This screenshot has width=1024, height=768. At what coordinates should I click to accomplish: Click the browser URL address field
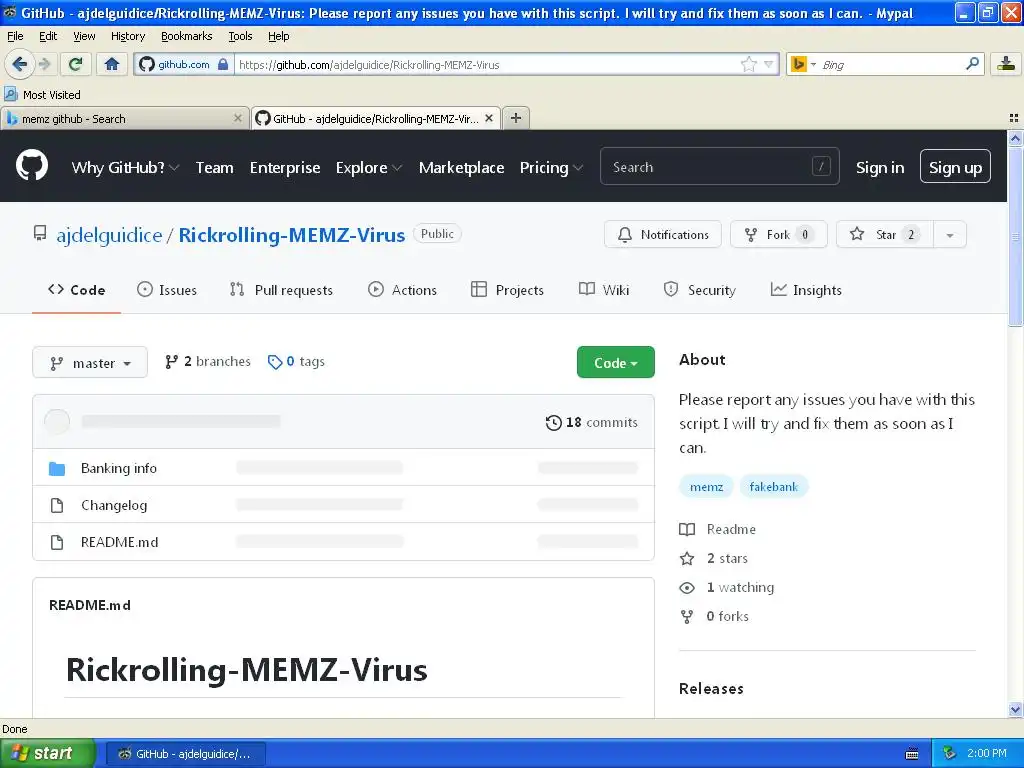(x=487, y=64)
